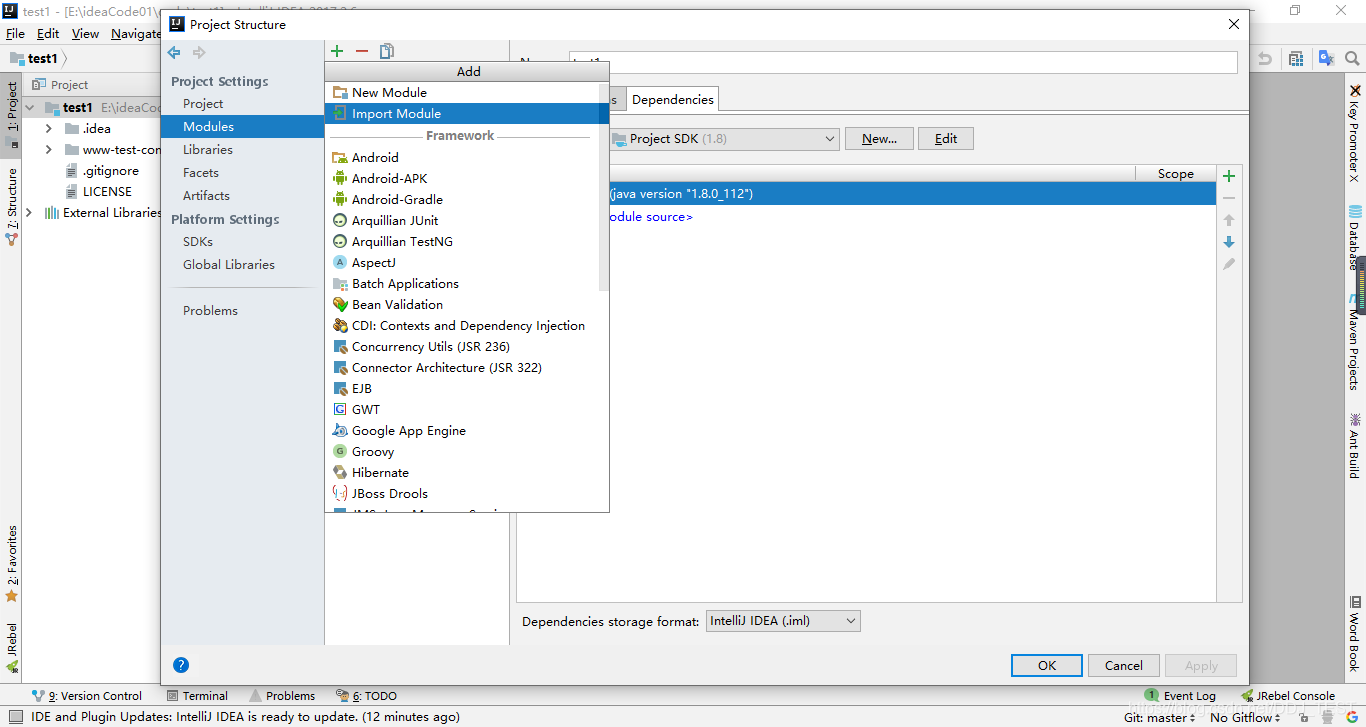Click the blue Move Down dependency arrow
This screenshot has height=727, width=1366.
1229,242
